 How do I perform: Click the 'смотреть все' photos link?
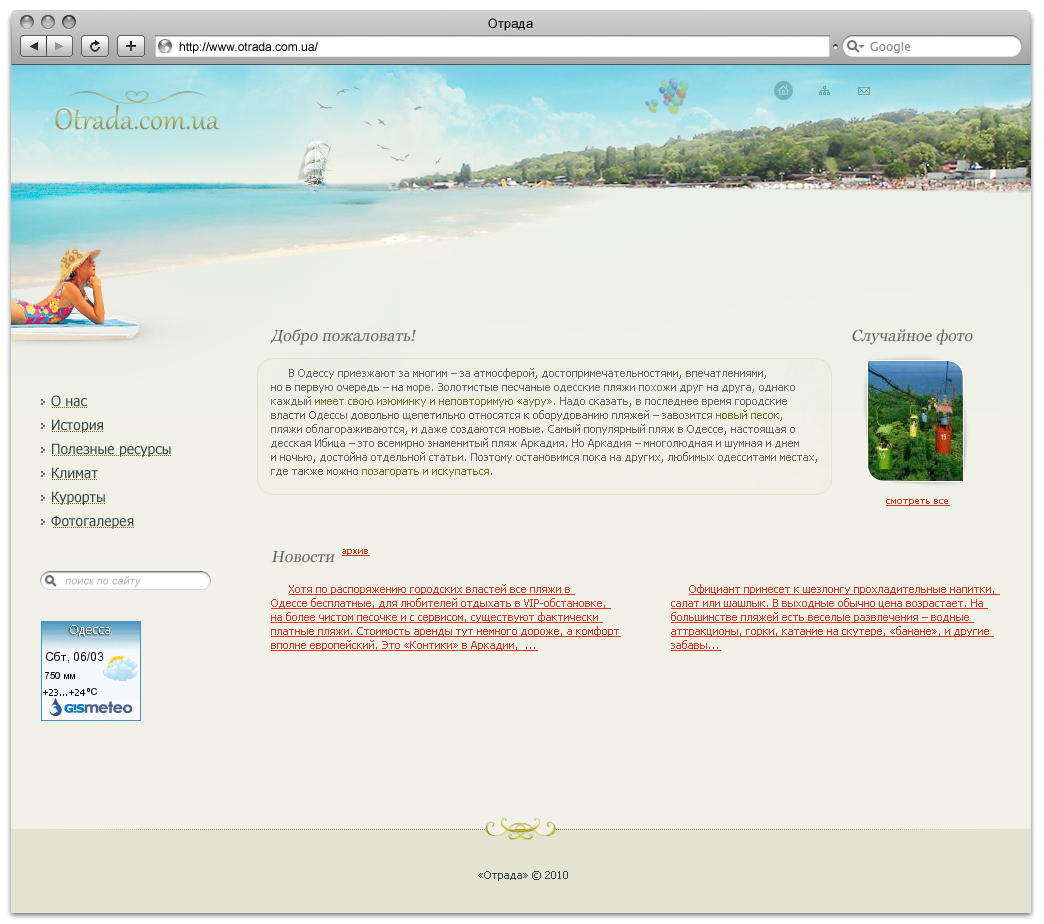(x=916, y=501)
